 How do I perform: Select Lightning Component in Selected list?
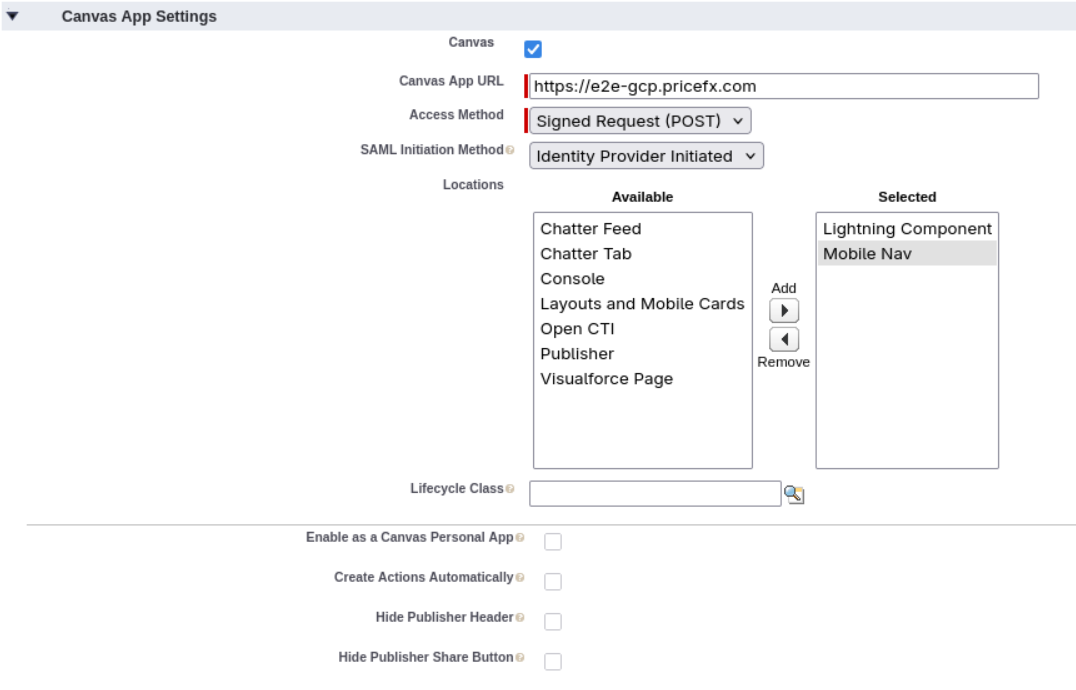907,229
